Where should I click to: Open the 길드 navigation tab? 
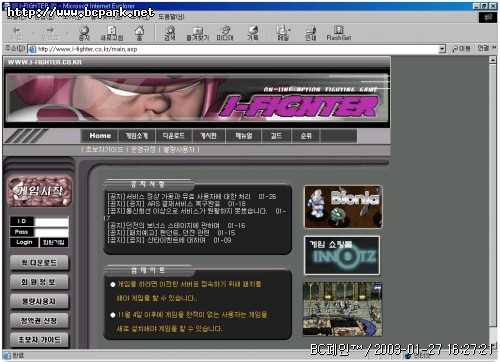(276, 136)
